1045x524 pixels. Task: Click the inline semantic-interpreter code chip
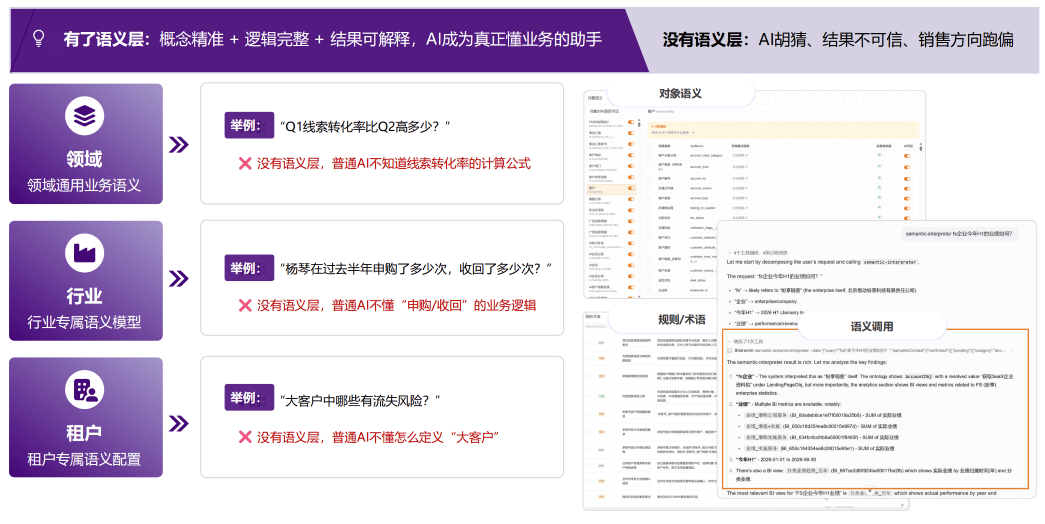(x=890, y=262)
